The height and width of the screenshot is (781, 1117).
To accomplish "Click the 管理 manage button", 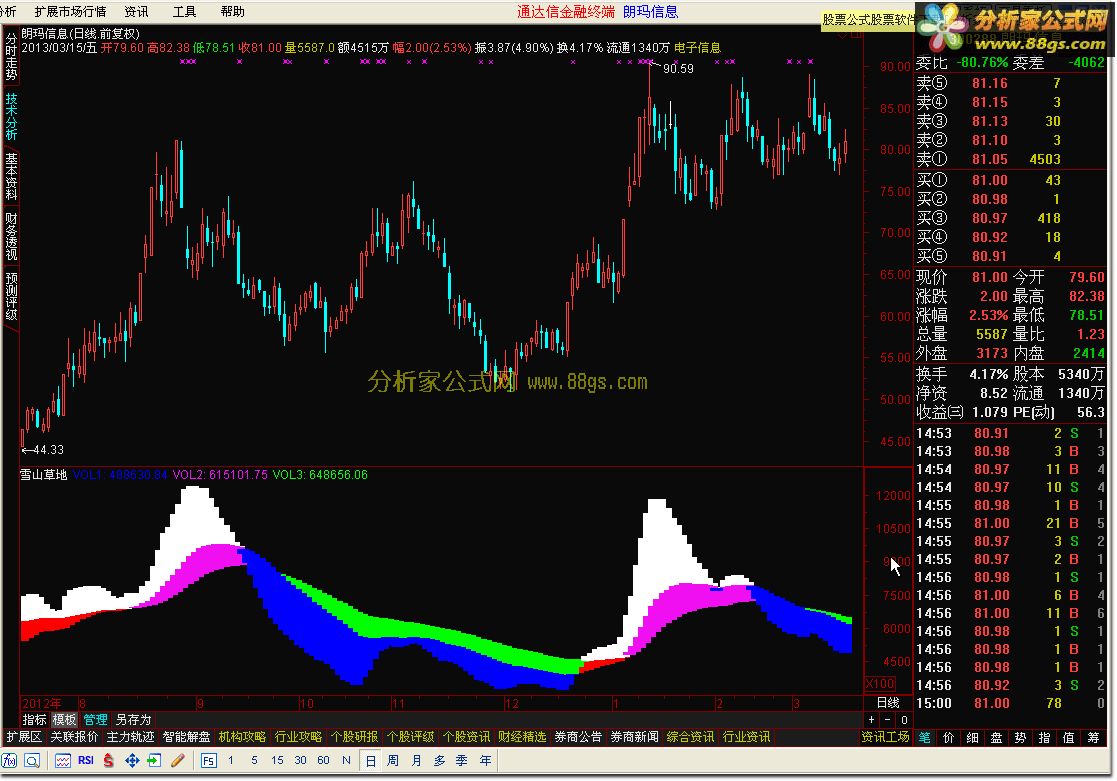I will point(95,720).
